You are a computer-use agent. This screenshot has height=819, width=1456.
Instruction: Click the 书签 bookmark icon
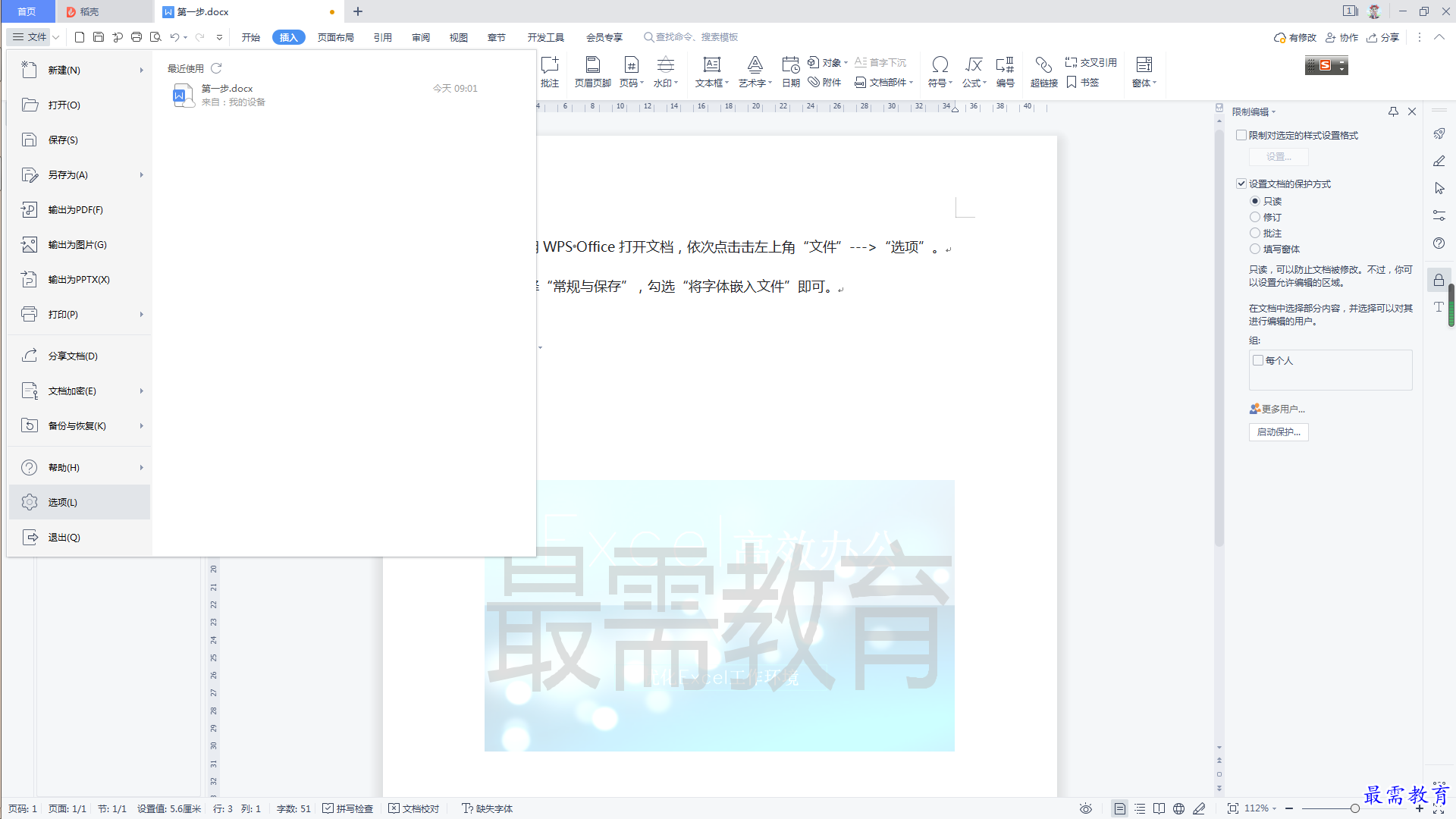pos(1083,82)
